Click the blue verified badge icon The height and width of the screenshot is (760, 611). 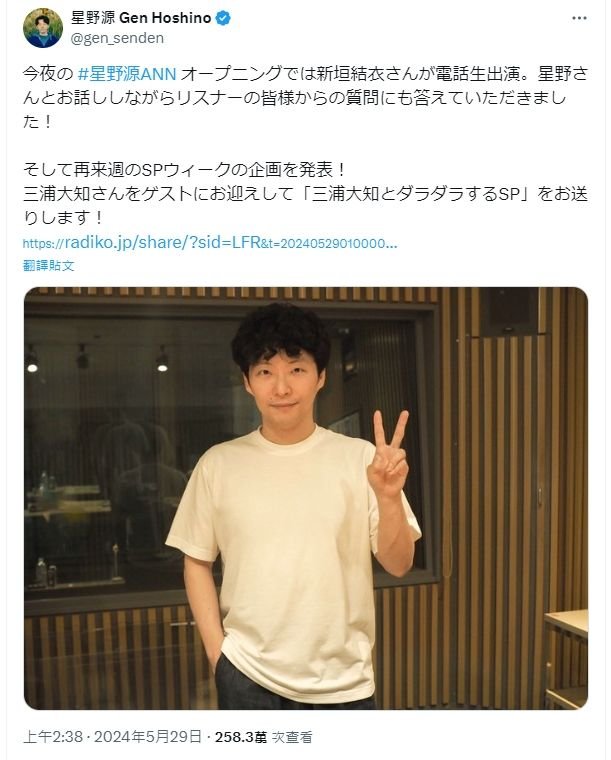click(x=223, y=18)
